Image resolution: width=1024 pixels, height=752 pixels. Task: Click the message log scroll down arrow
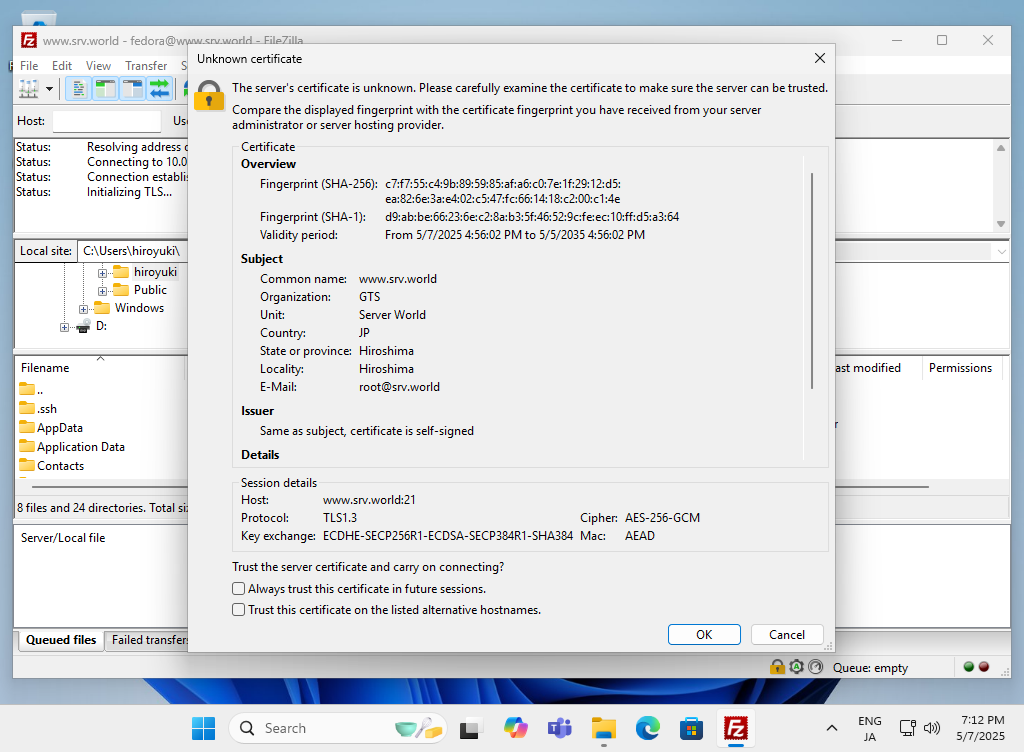(1000, 224)
